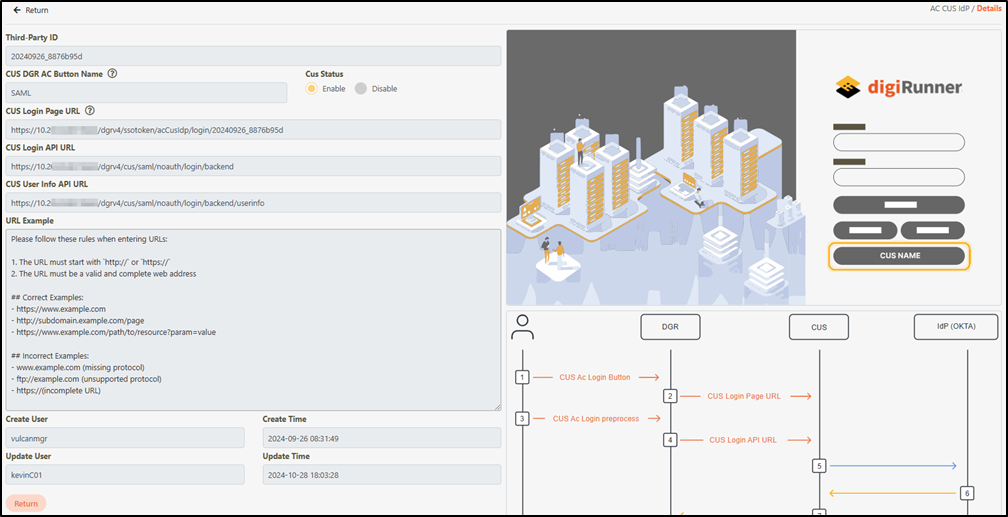Click step 6 box on IdP lifeline

tap(966, 493)
